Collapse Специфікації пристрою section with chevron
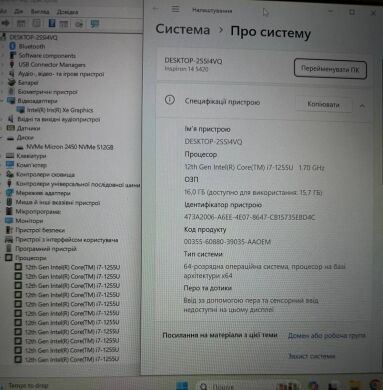 (362, 106)
